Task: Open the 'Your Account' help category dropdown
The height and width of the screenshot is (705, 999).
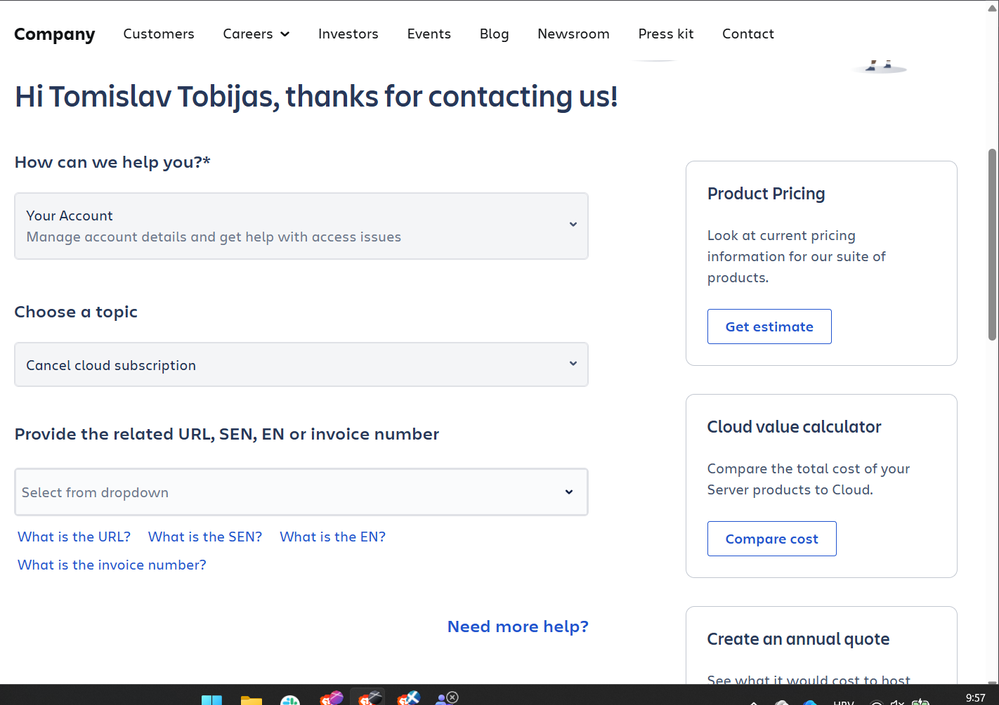Action: coord(301,226)
